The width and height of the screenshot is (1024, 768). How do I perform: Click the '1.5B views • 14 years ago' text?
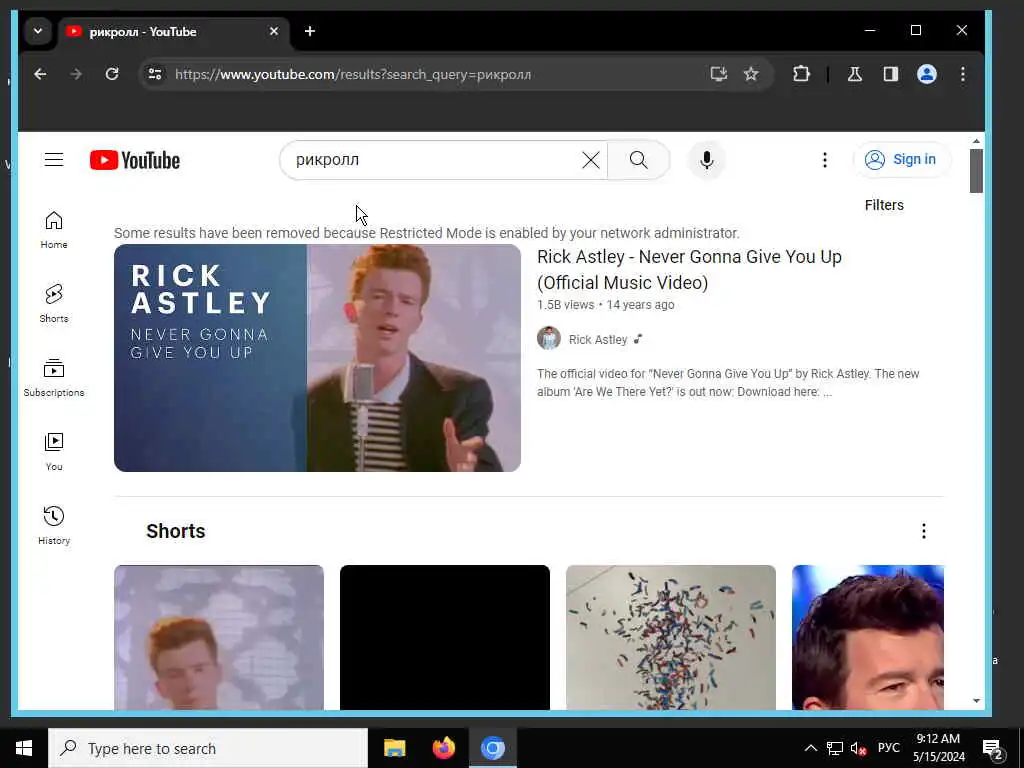pos(605,305)
